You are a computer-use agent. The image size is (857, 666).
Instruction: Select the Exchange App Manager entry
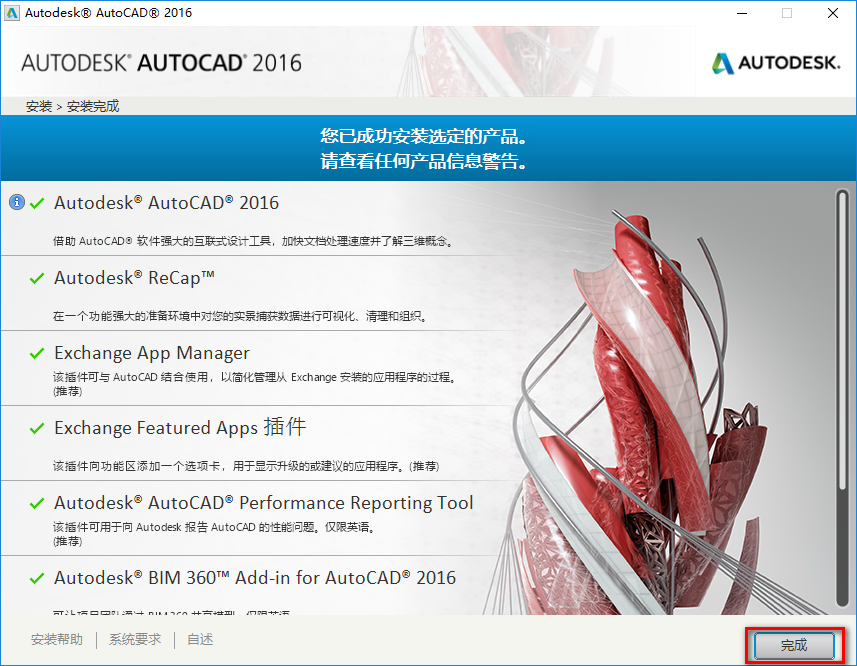click(x=150, y=353)
